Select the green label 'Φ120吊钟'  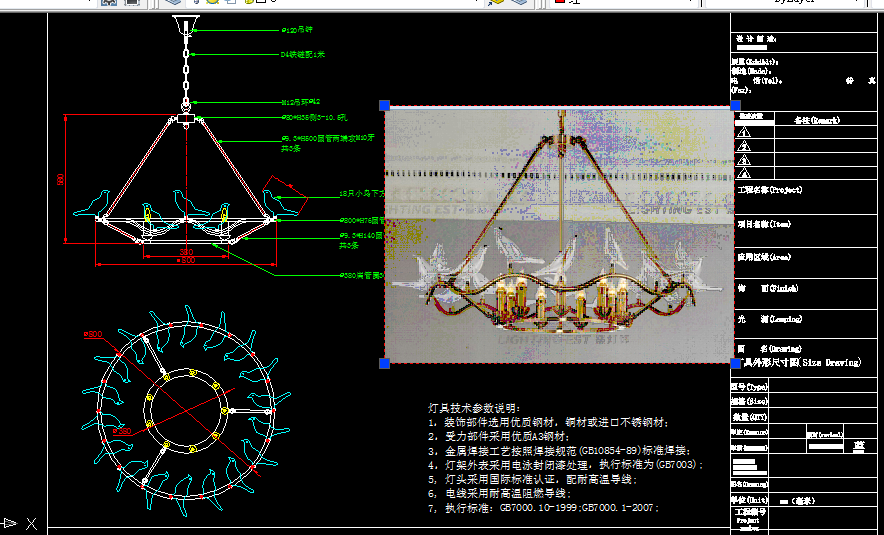click(x=297, y=30)
